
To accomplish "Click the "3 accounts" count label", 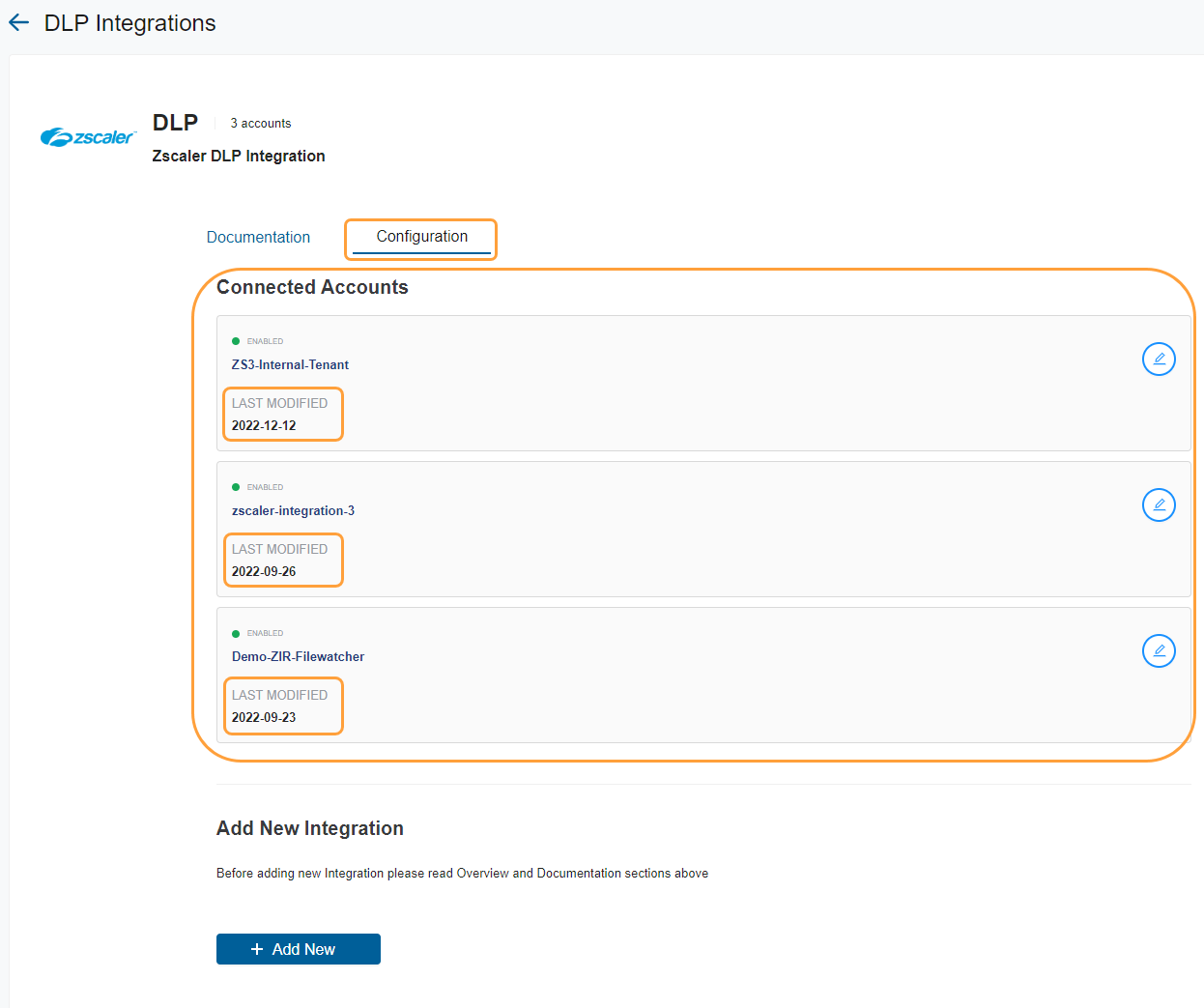I will (260, 124).
